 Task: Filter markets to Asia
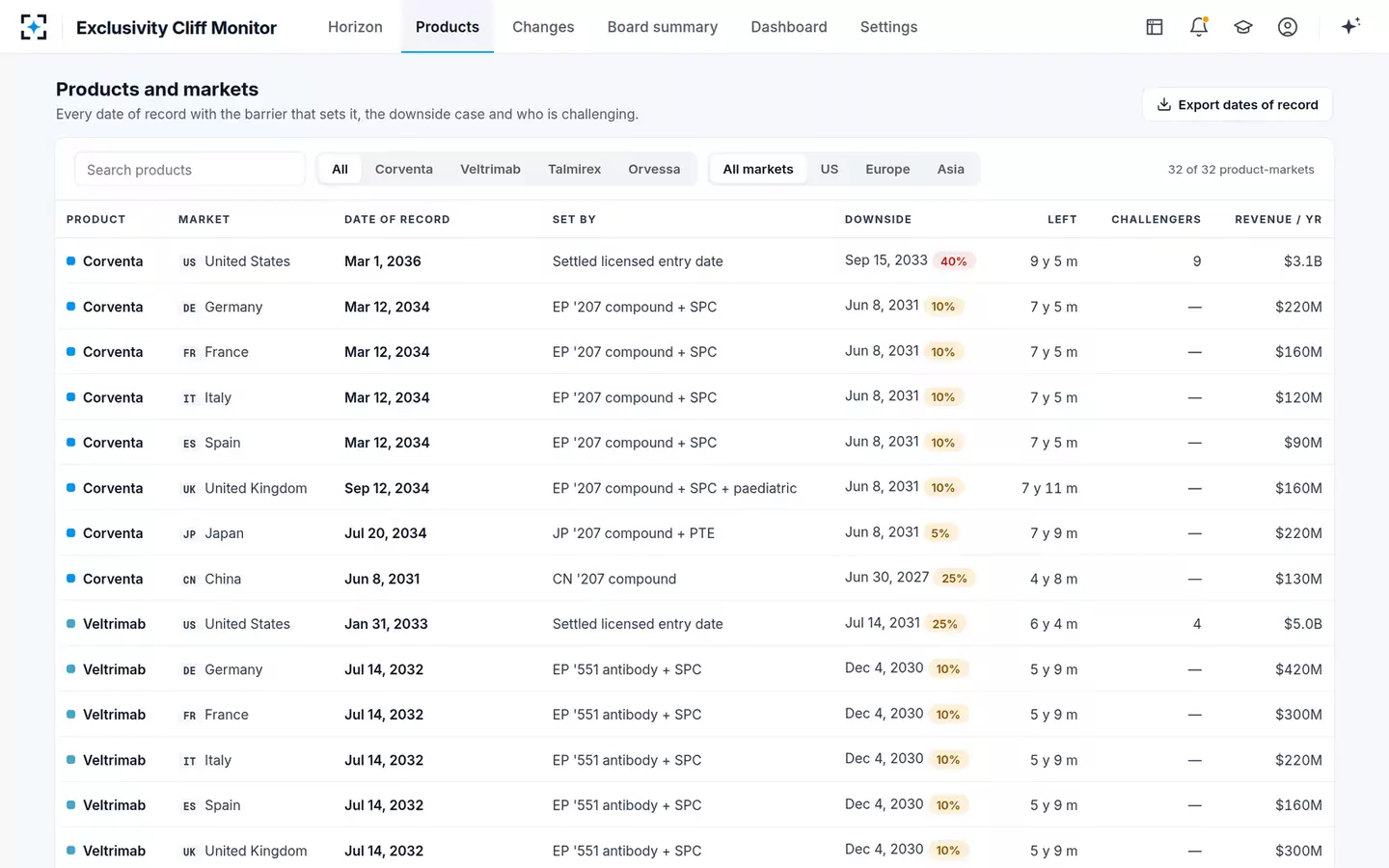(951, 169)
